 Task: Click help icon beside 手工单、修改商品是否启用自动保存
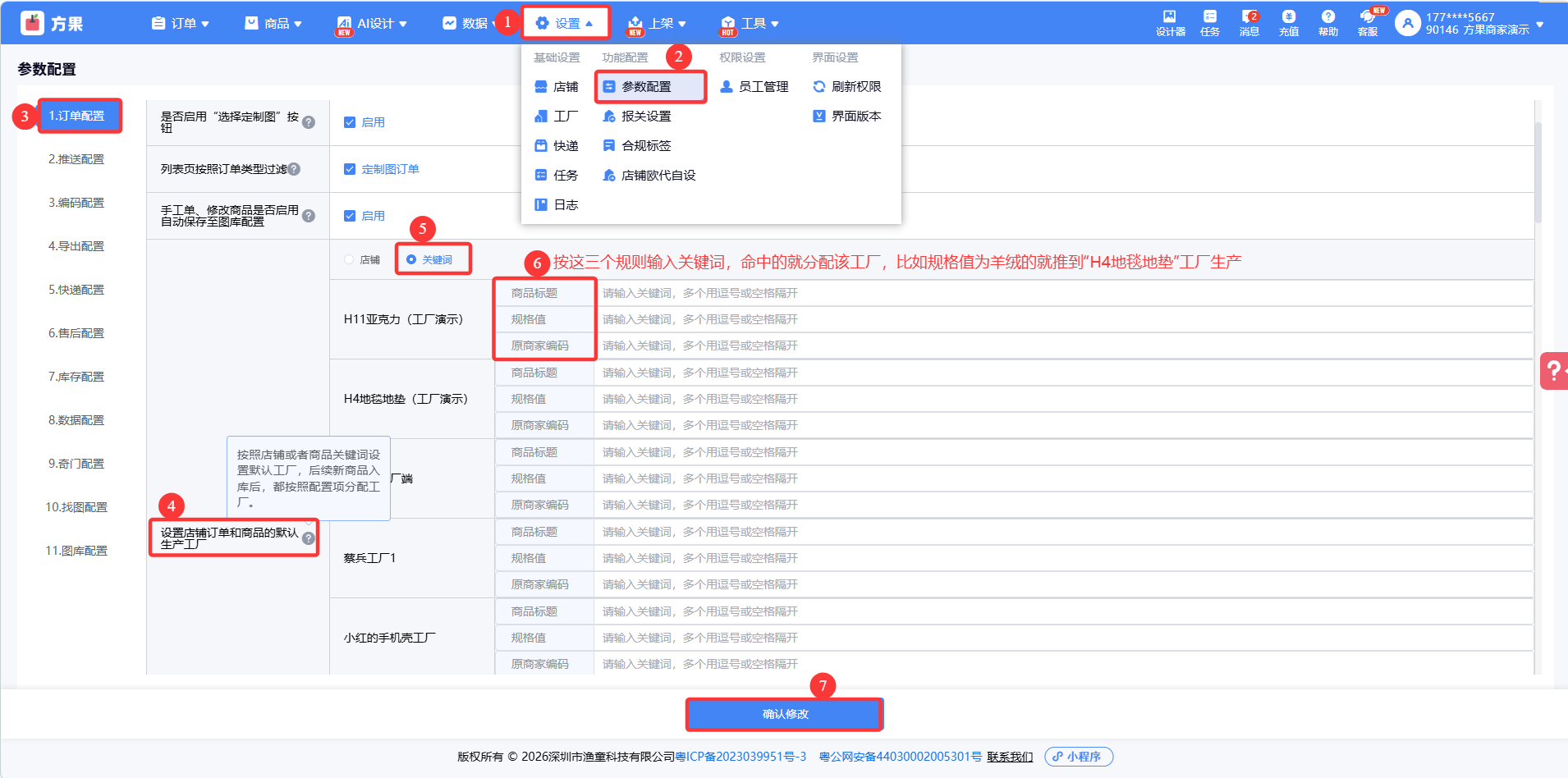pyautogui.click(x=309, y=216)
